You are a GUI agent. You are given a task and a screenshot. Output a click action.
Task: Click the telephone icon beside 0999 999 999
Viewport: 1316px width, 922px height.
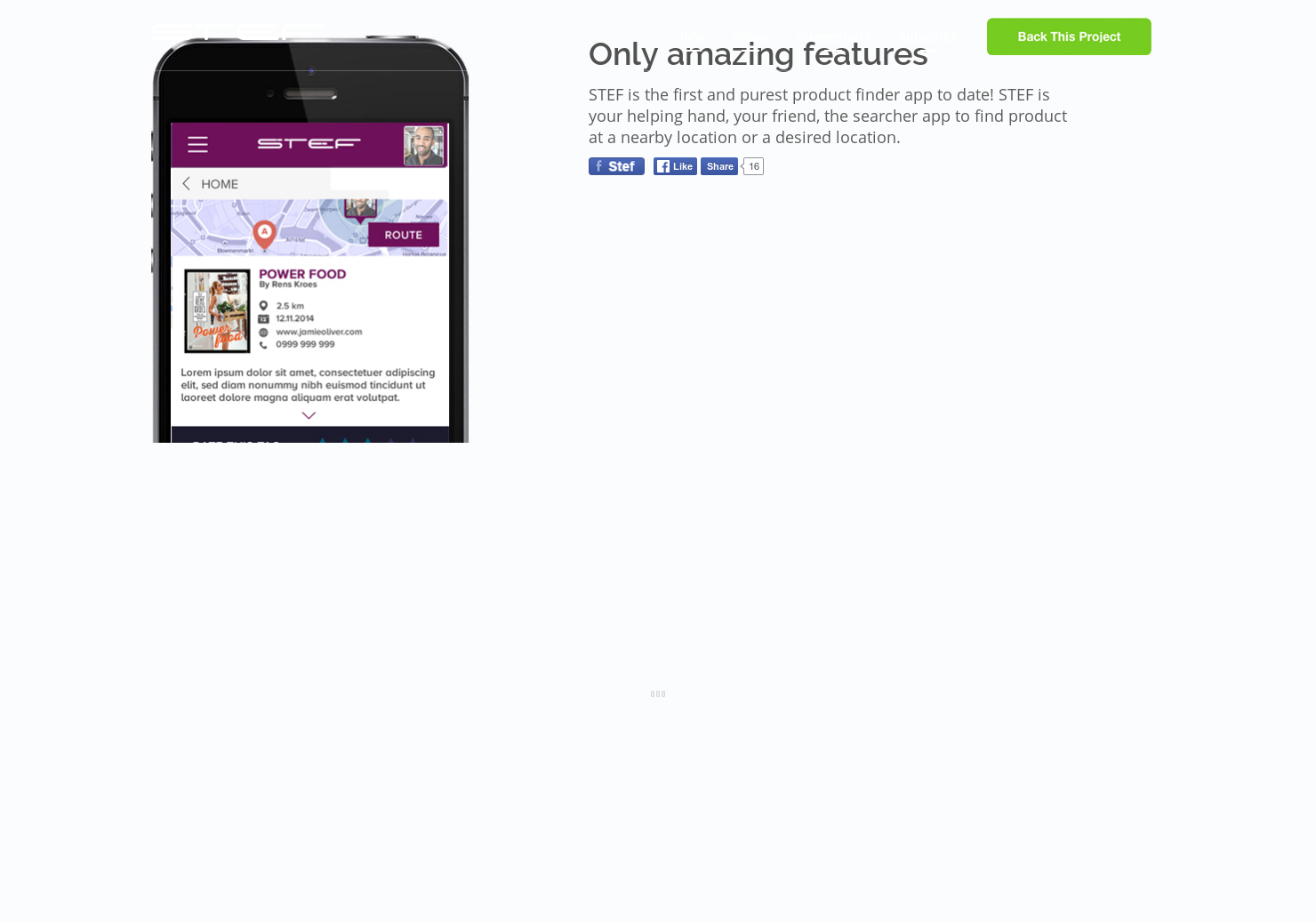click(263, 344)
